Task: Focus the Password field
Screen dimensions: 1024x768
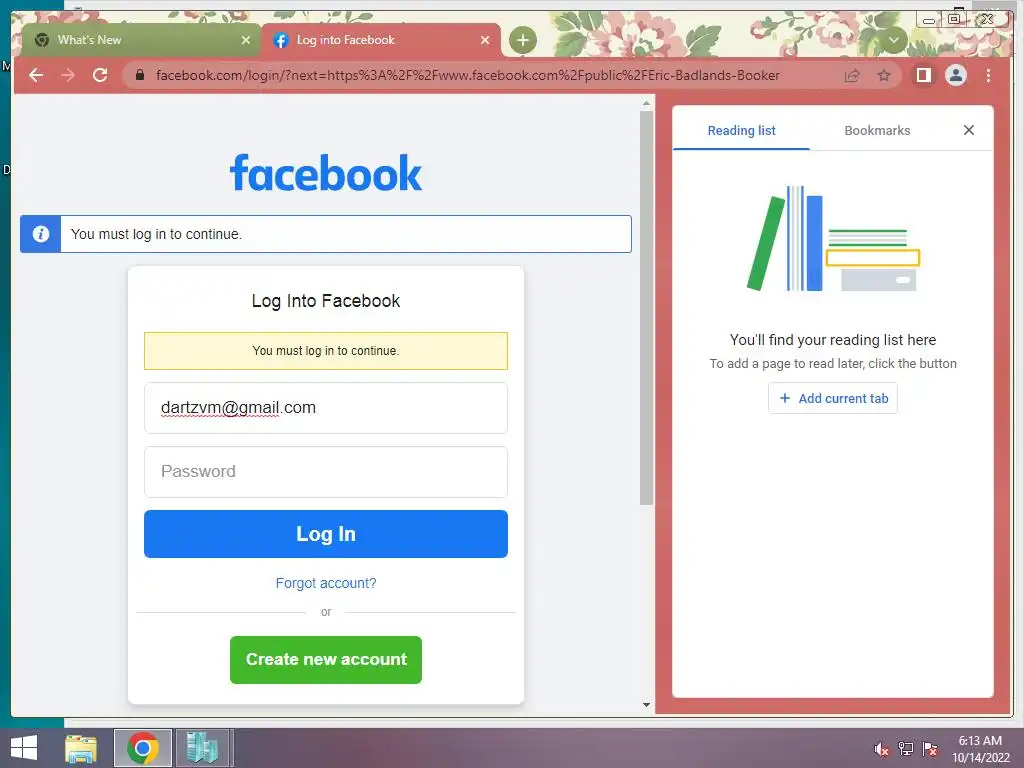Action: coord(326,472)
